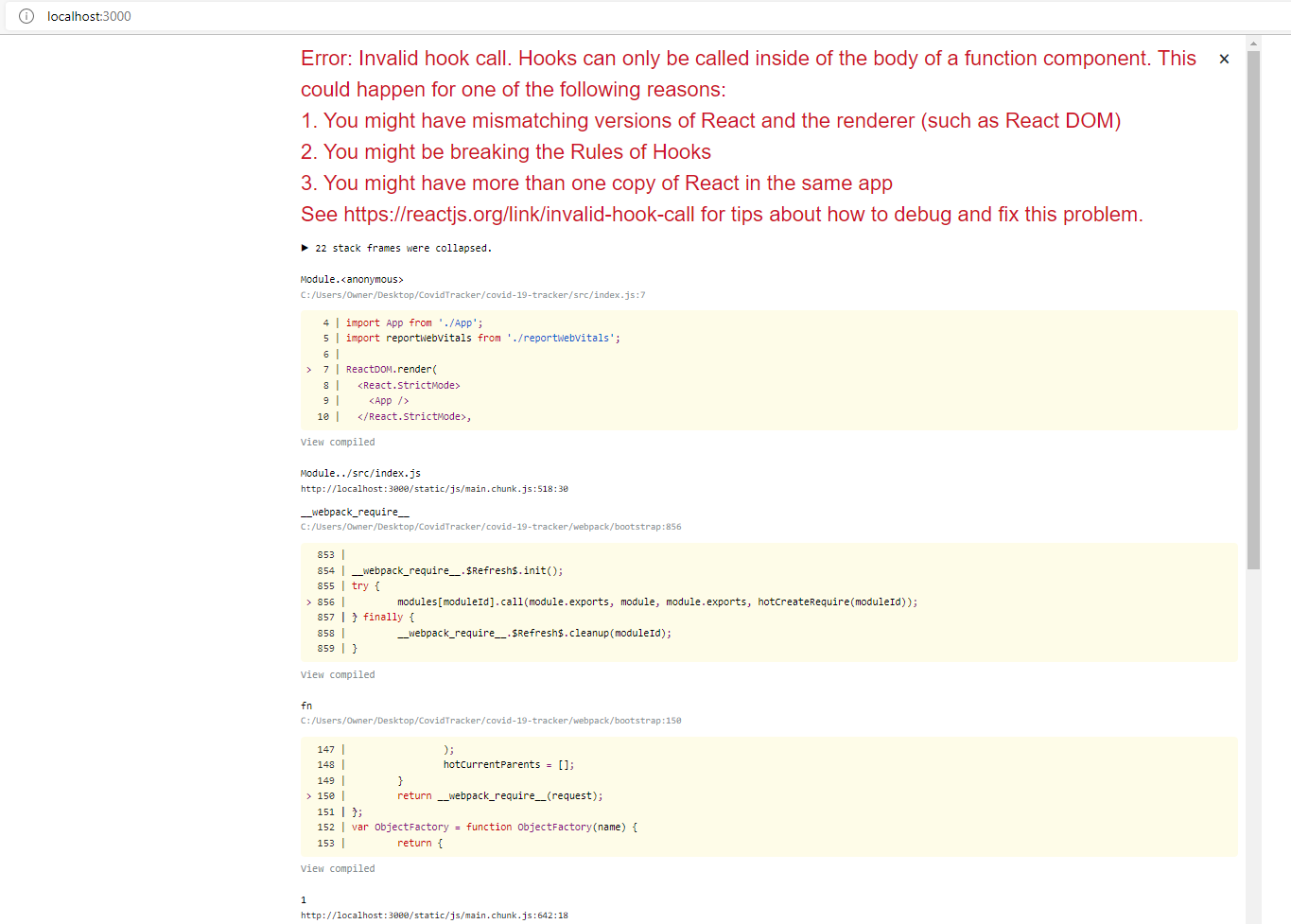Click inside the browser address bar
This screenshot has height=924, width=1291.
point(189,16)
